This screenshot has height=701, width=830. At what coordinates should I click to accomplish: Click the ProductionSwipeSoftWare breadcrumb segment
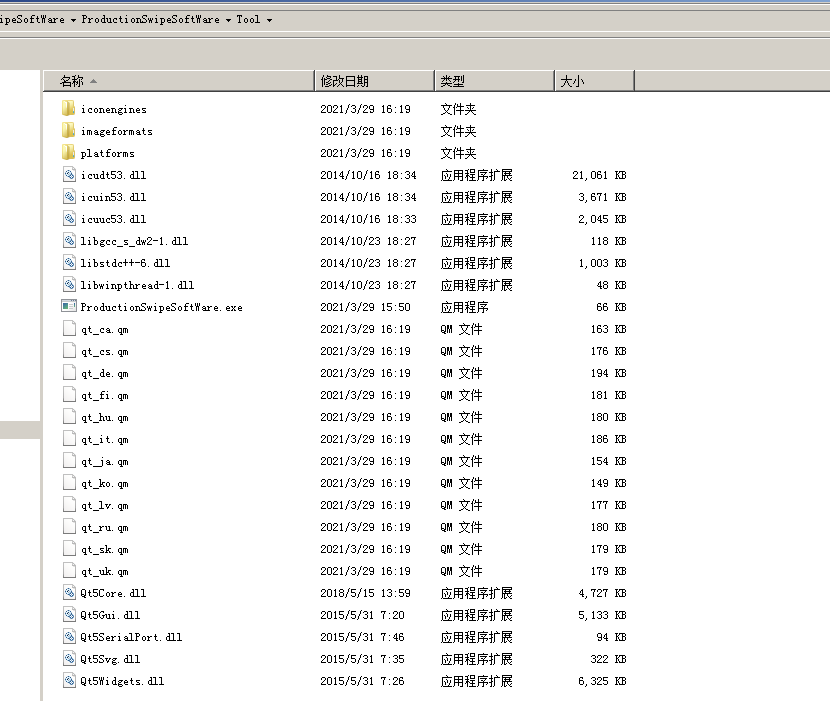pyautogui.click(x=150, y=20)
